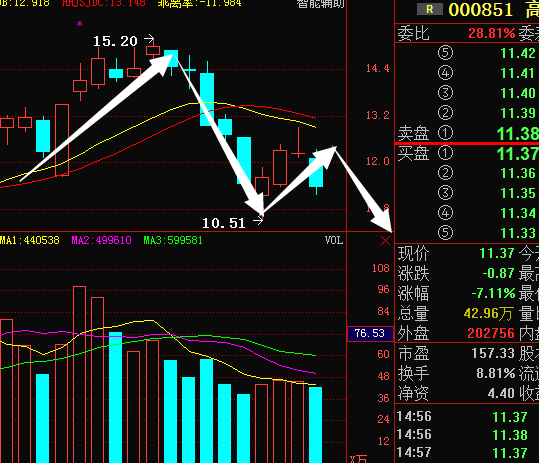Viewport: 539px width, 463px height.
Task: Select sell level 1 circled number icon
Action: point(445,133)
